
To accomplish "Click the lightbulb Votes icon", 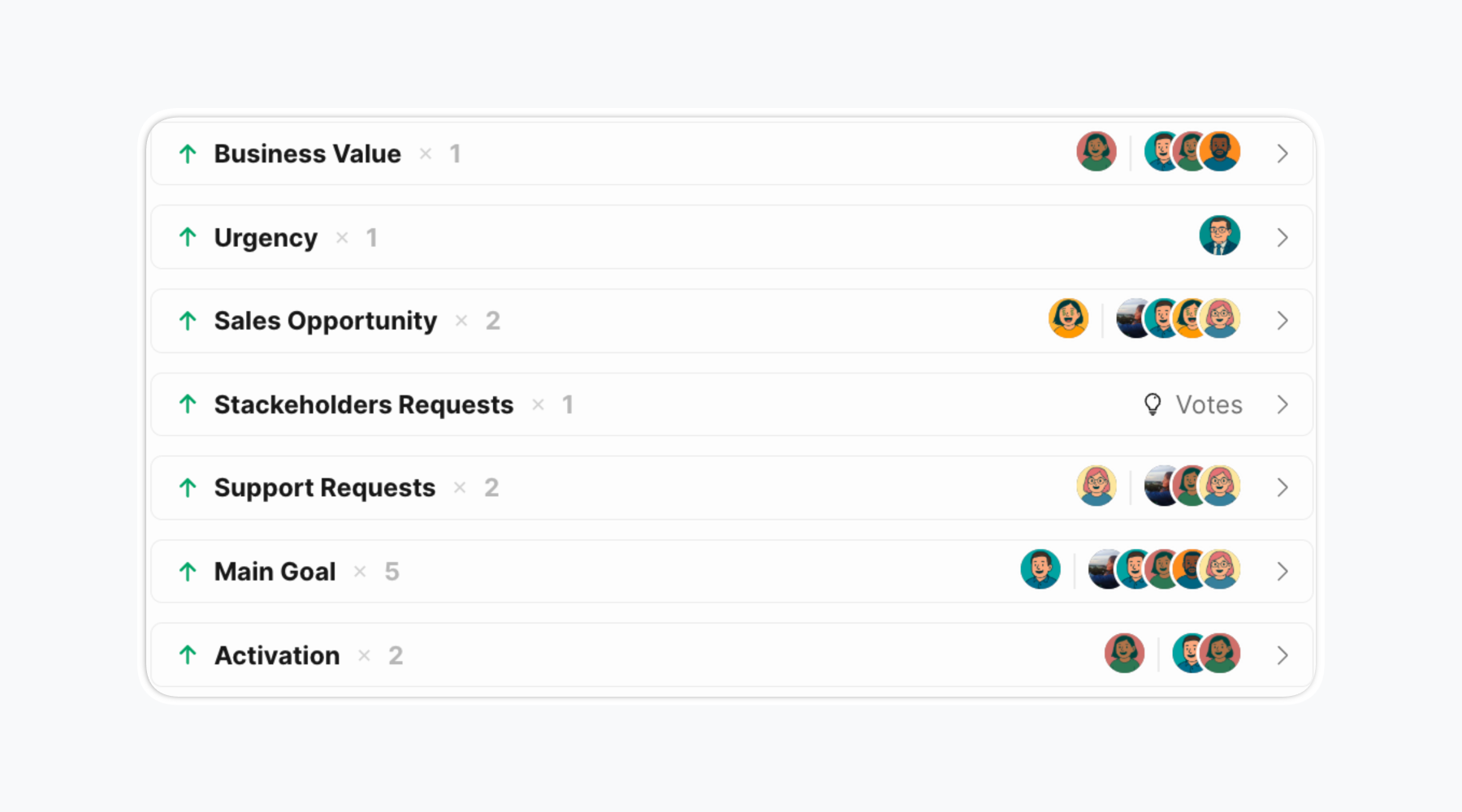I will point(1152,404).
